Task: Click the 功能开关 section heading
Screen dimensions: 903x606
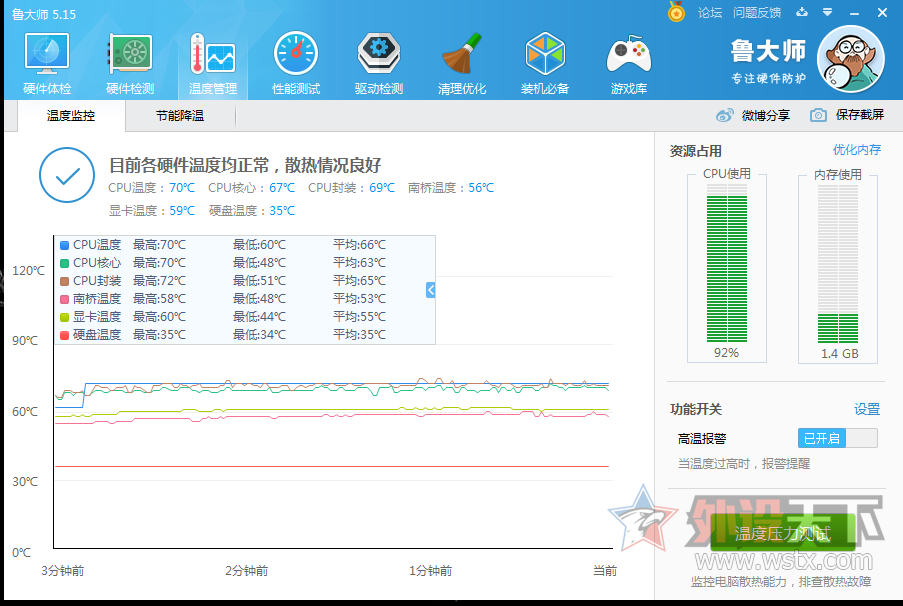Action: pos(696,410)
